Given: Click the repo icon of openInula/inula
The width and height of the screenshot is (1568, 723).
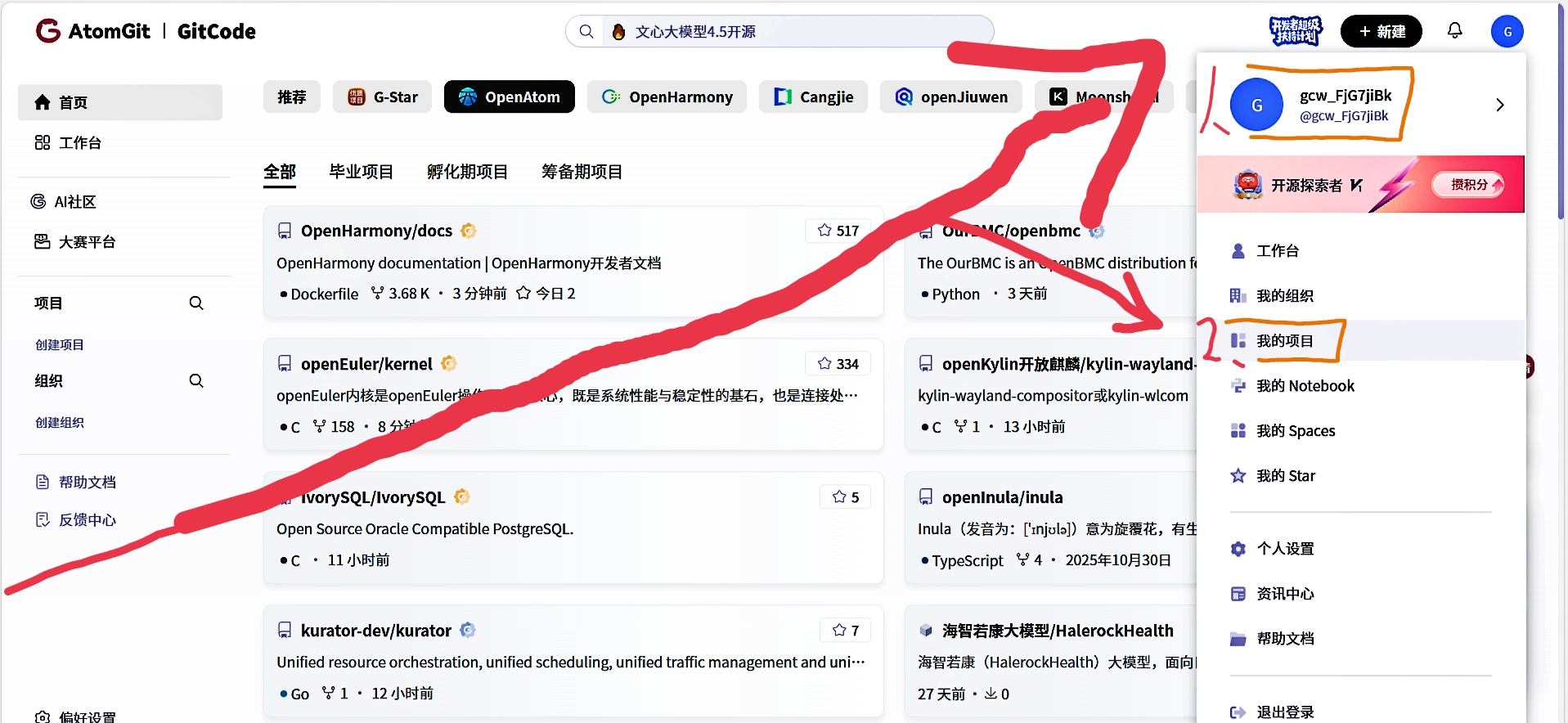Looking at the screenshot, I should click(926, 496).
